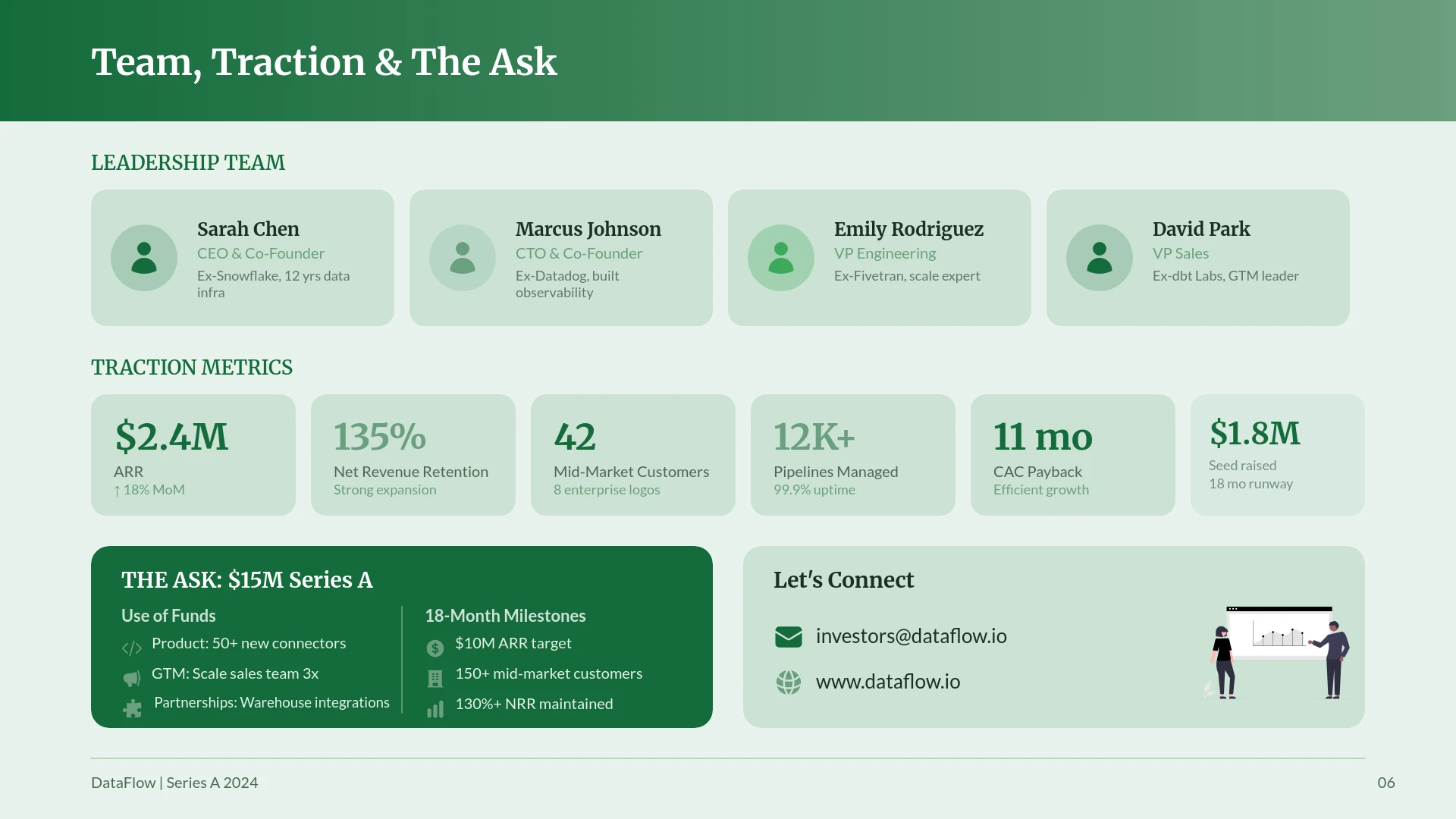Viewport: 1456px width, 819px height.
Task: Select the 135% Net Revenue Retention card
Action: [413, 455]
